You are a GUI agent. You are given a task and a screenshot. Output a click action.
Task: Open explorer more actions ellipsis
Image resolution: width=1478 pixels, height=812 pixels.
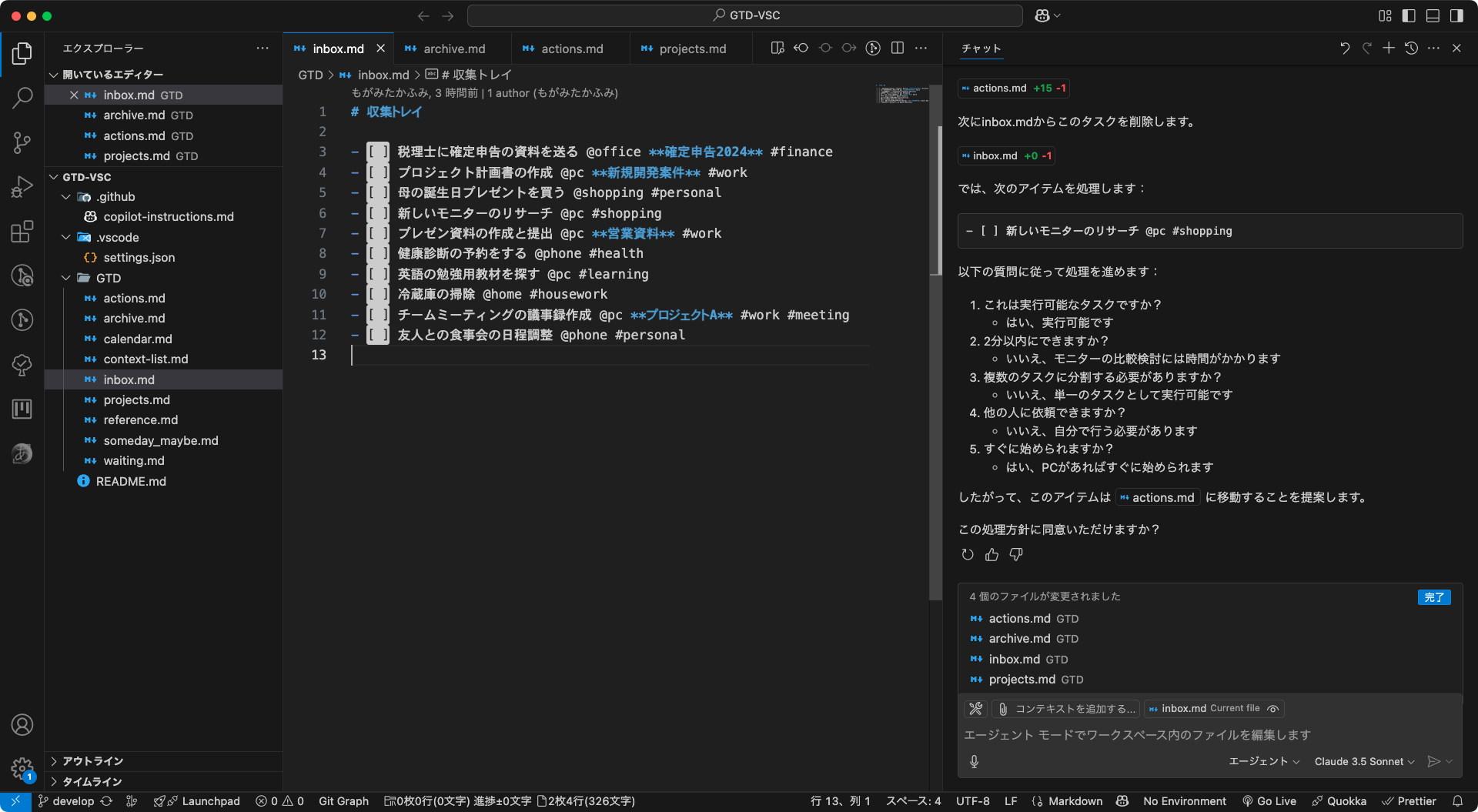[262, 48]
